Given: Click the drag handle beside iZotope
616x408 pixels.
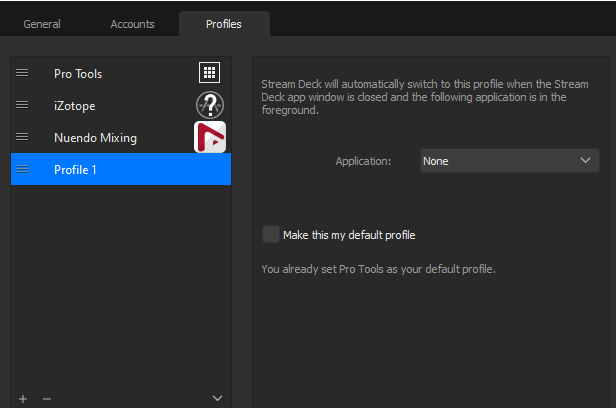Looking at the screenshot, I should 22,105.
